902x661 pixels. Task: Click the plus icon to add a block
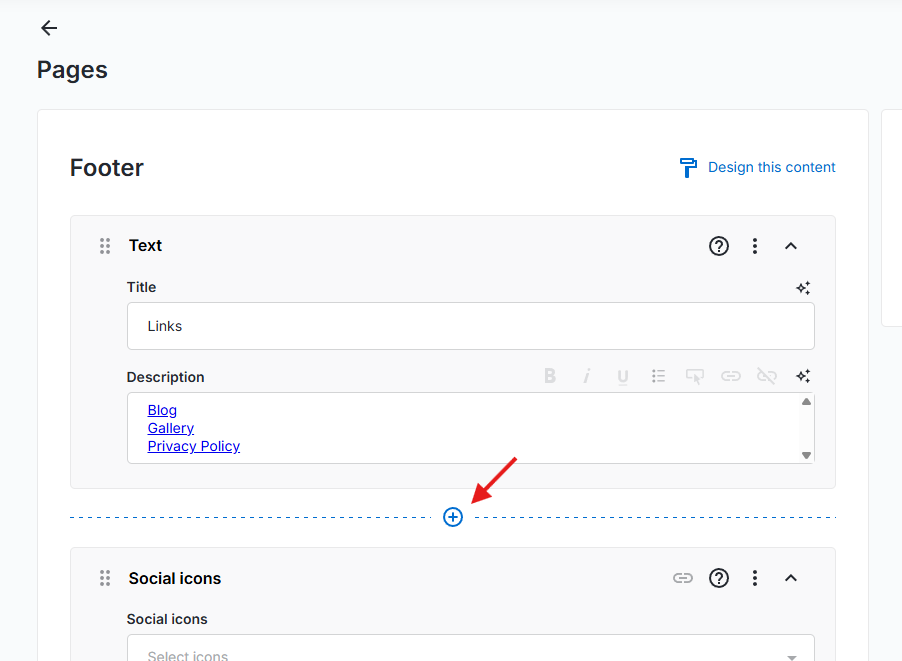453,517
